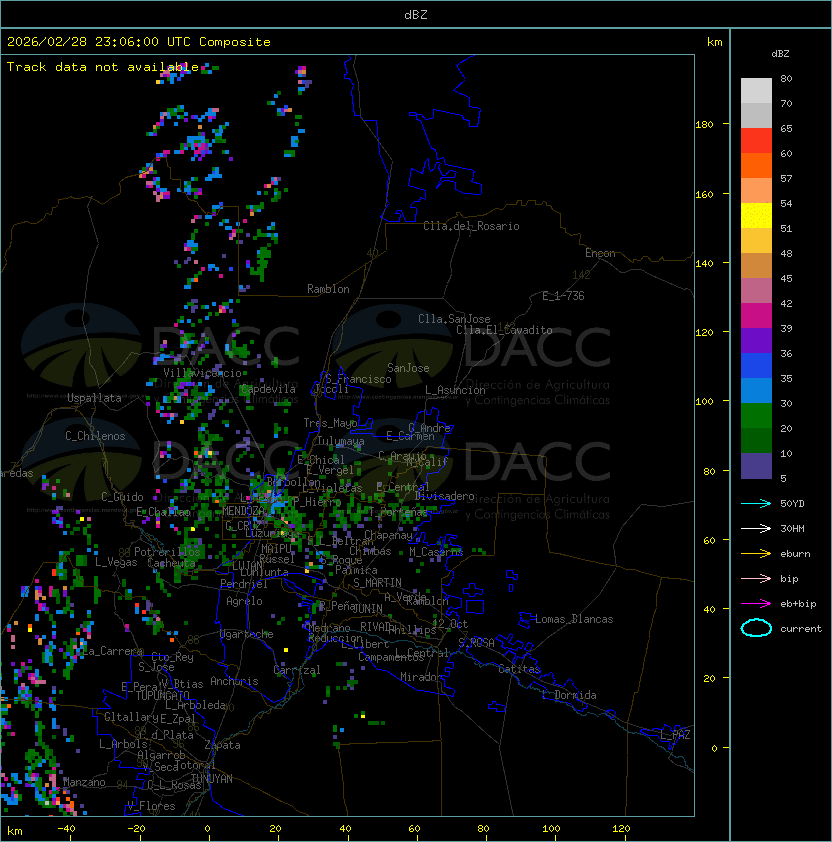The width and height of the screenshot is (832, 842).
Task: Select the light gray 70-80 dBZ swatch
Action: pyautogui.click(x=756, y=90)
